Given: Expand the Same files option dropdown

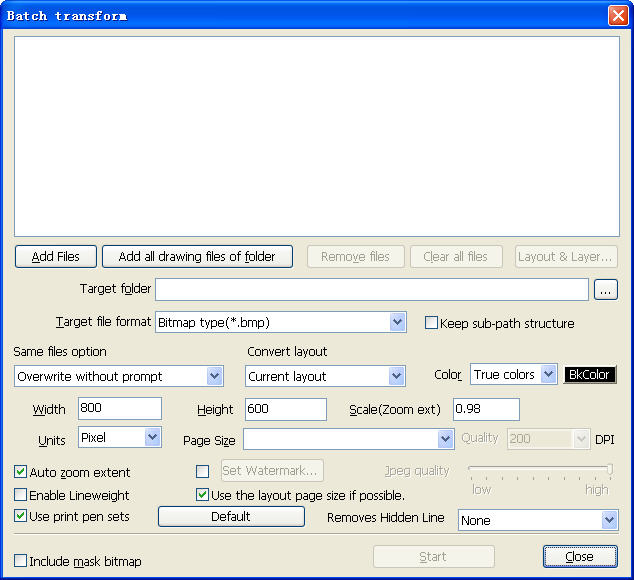Looking at the screenshot, I should 214,376.
